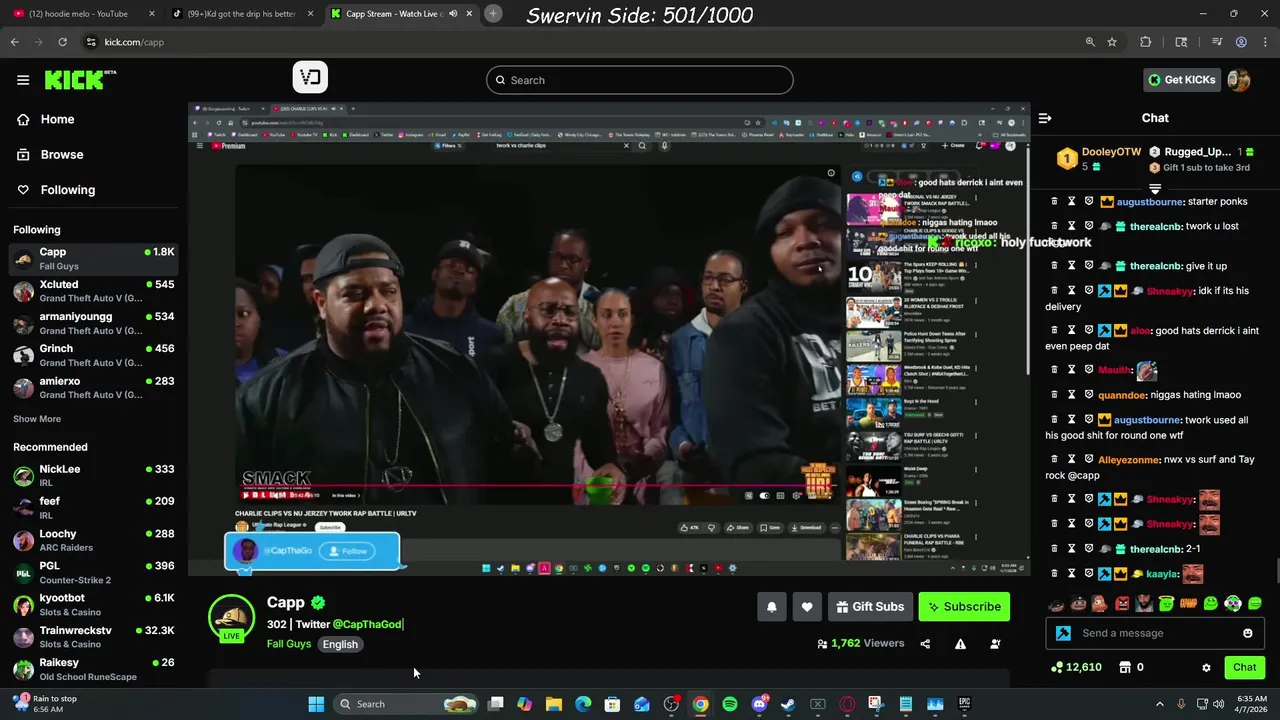Click the user icon beside report
This screenshot has height=720, width=1280.
point(995,644)
